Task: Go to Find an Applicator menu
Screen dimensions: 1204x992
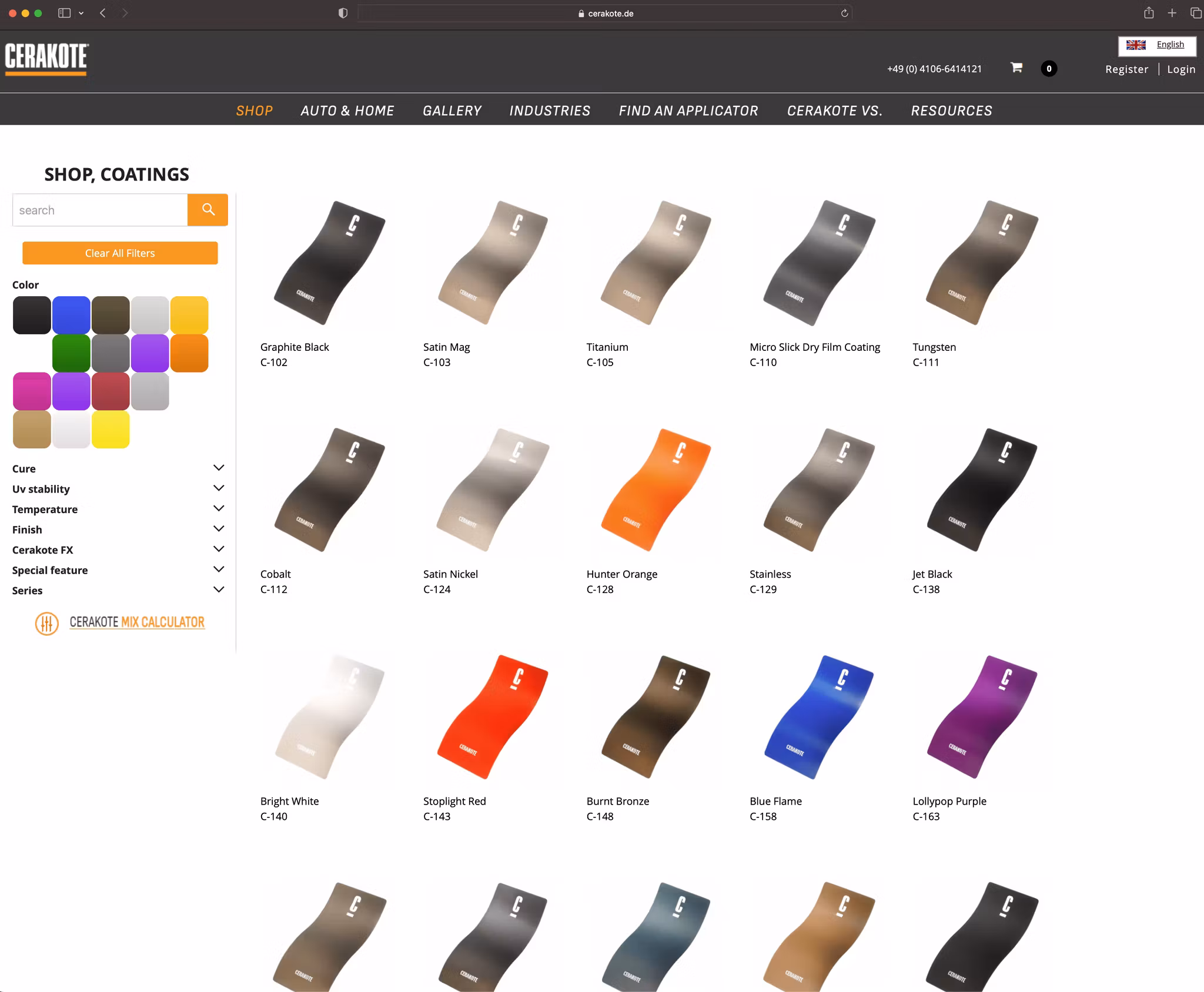Action: coord(688,110)
